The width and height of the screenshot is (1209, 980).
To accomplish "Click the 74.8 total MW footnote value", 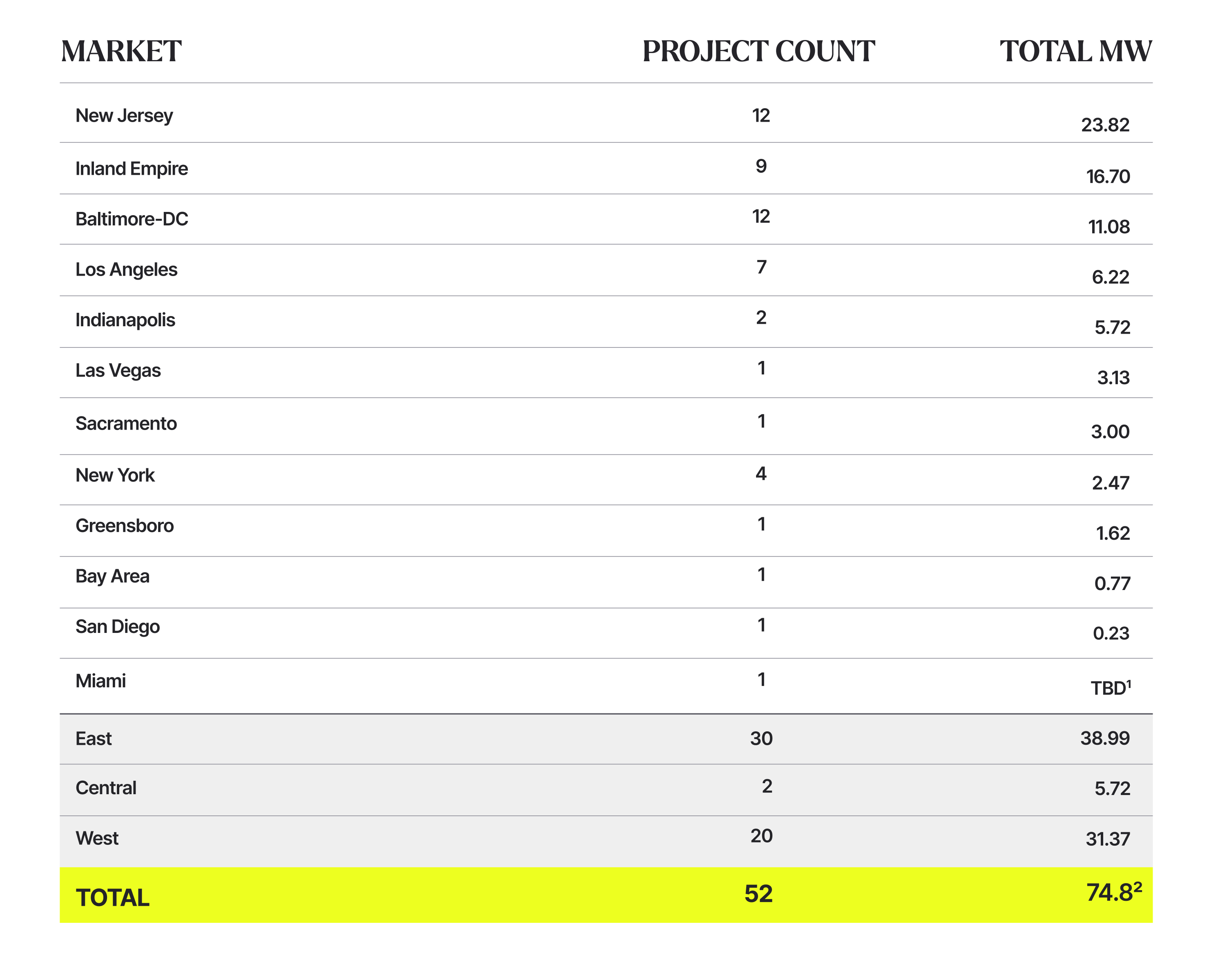I will tap(1114, 893).
